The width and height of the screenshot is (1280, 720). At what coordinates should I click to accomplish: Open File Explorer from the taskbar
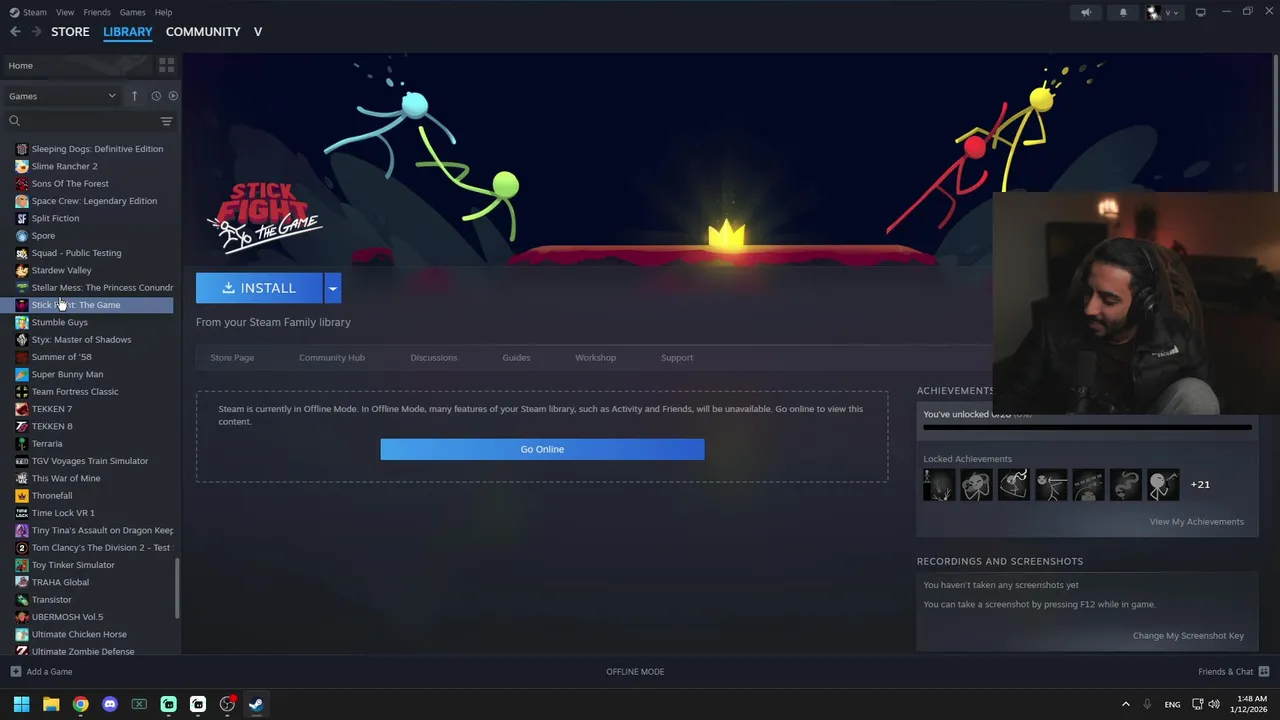coord(51,704)
